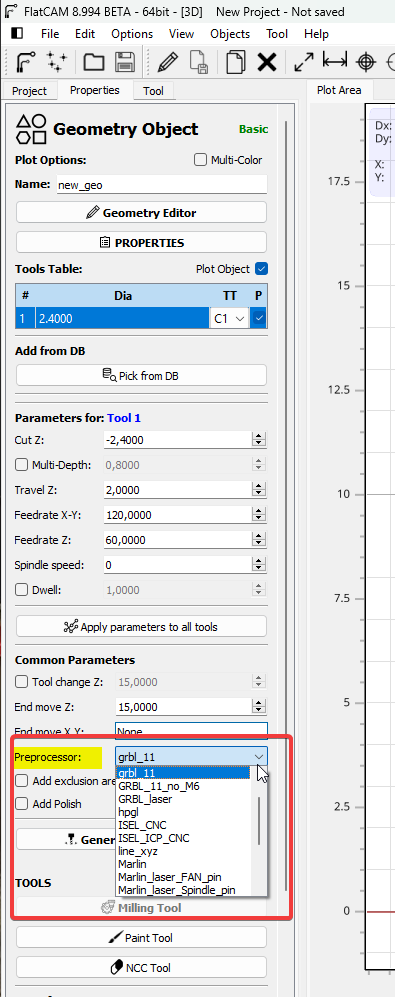This screenshot has height=997, width=395.
Task: Click the Travel Z value field
Action: coord(177,490)
